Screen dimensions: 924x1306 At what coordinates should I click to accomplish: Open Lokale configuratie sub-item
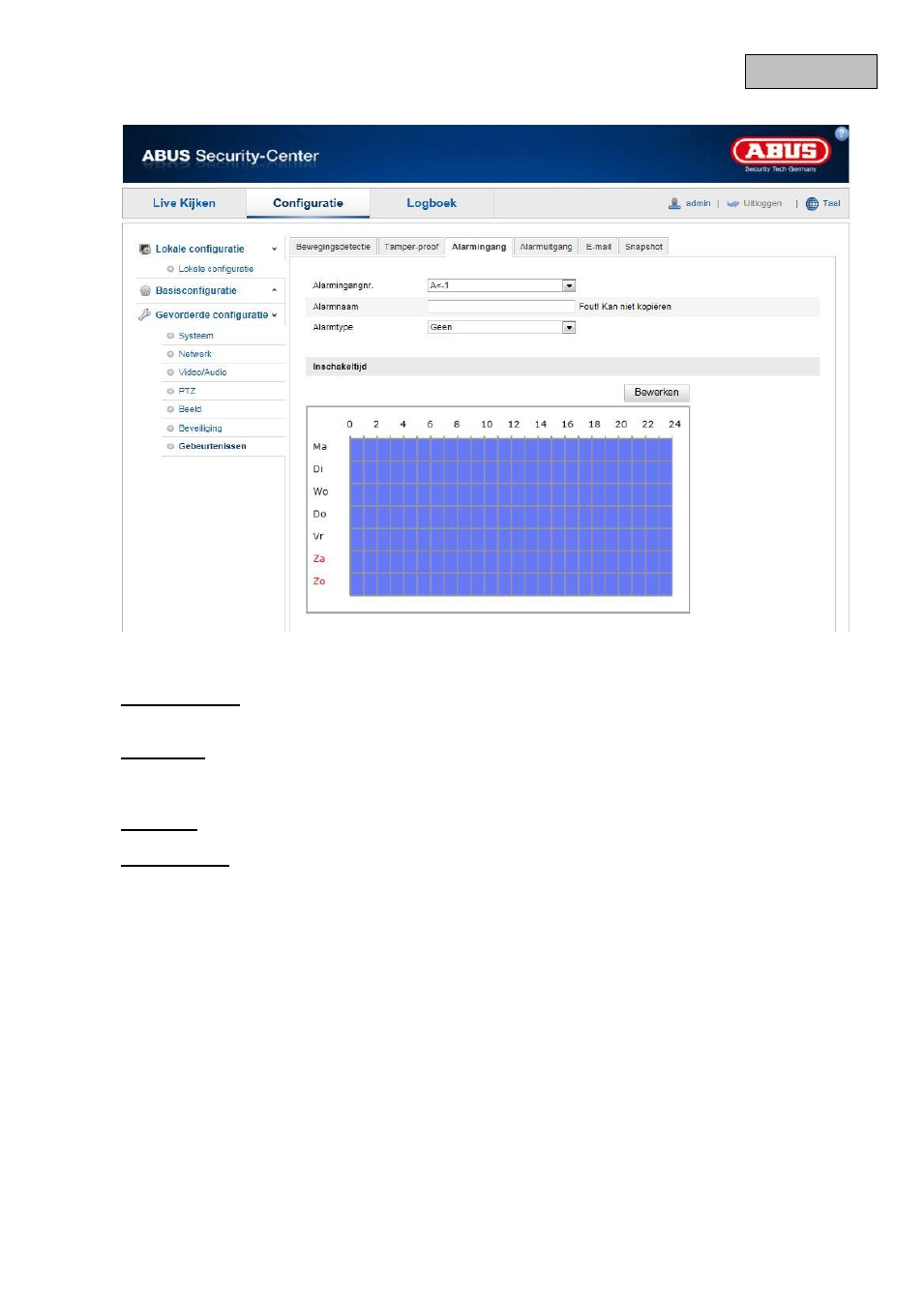(x=216, y=269)
